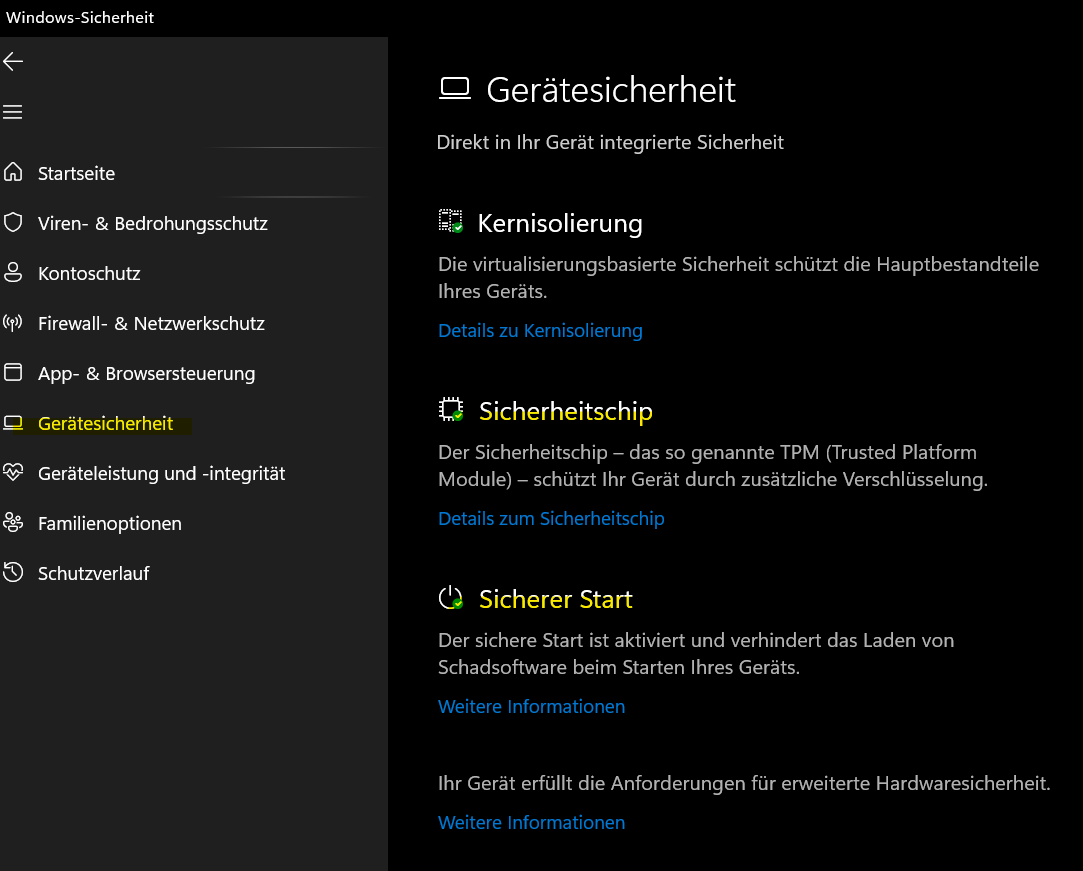The image size is (1083, 871).
Task: Click Weitere Informationen under Sicherer Start
Action: click(x=531, y=707)
